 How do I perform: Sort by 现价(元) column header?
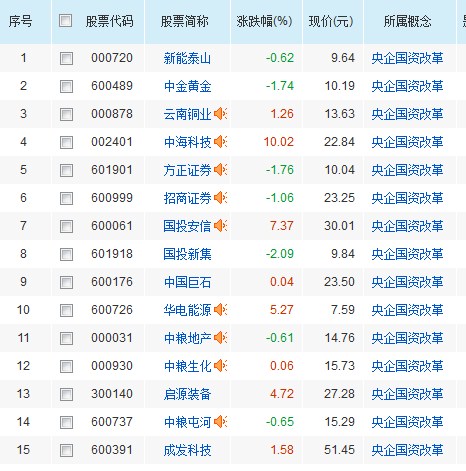pyautogui.click(x=331, y=21)
